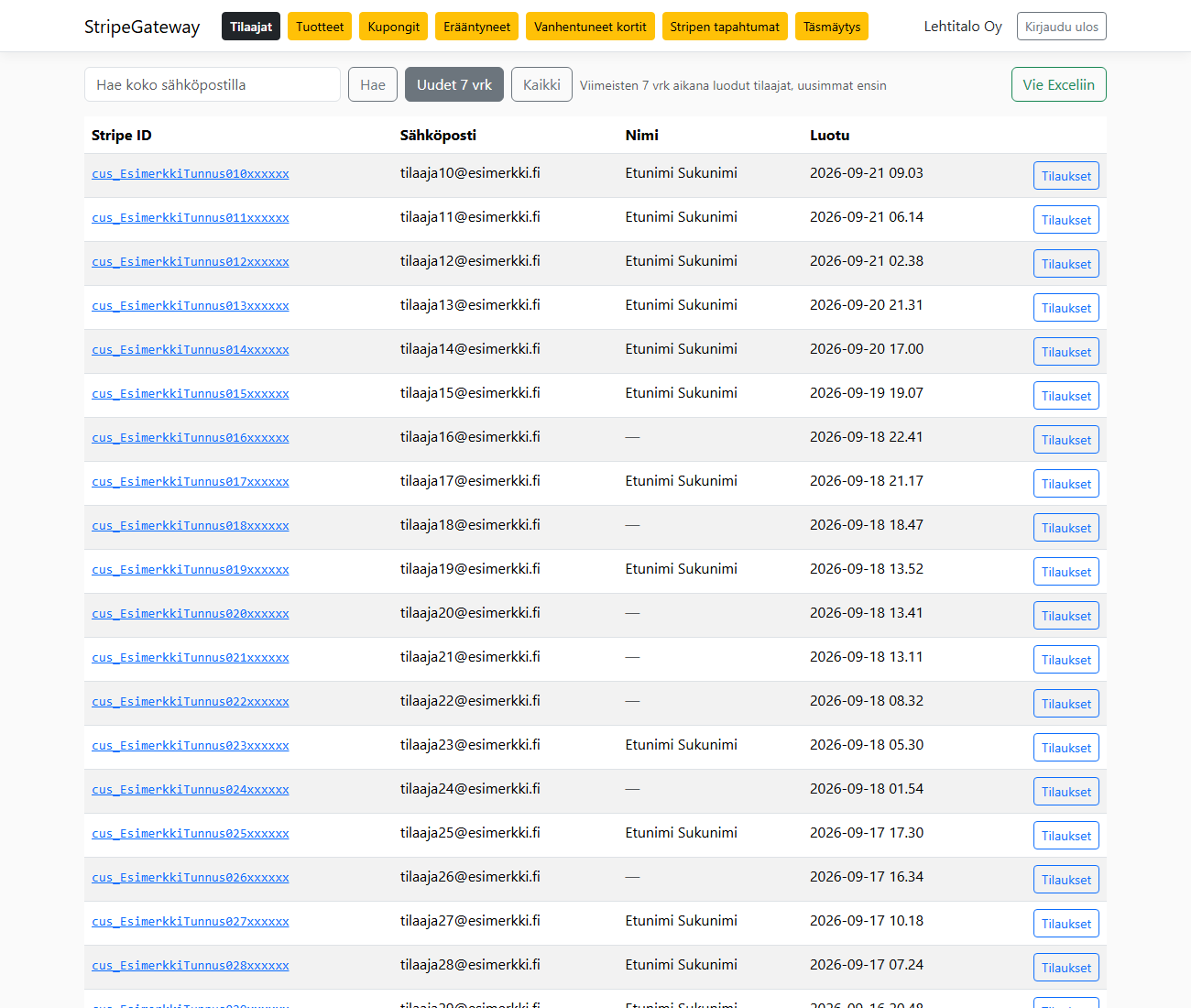Open Tilaukset for tilaaja14@esimerkki.fi

tap(1066, 352)
